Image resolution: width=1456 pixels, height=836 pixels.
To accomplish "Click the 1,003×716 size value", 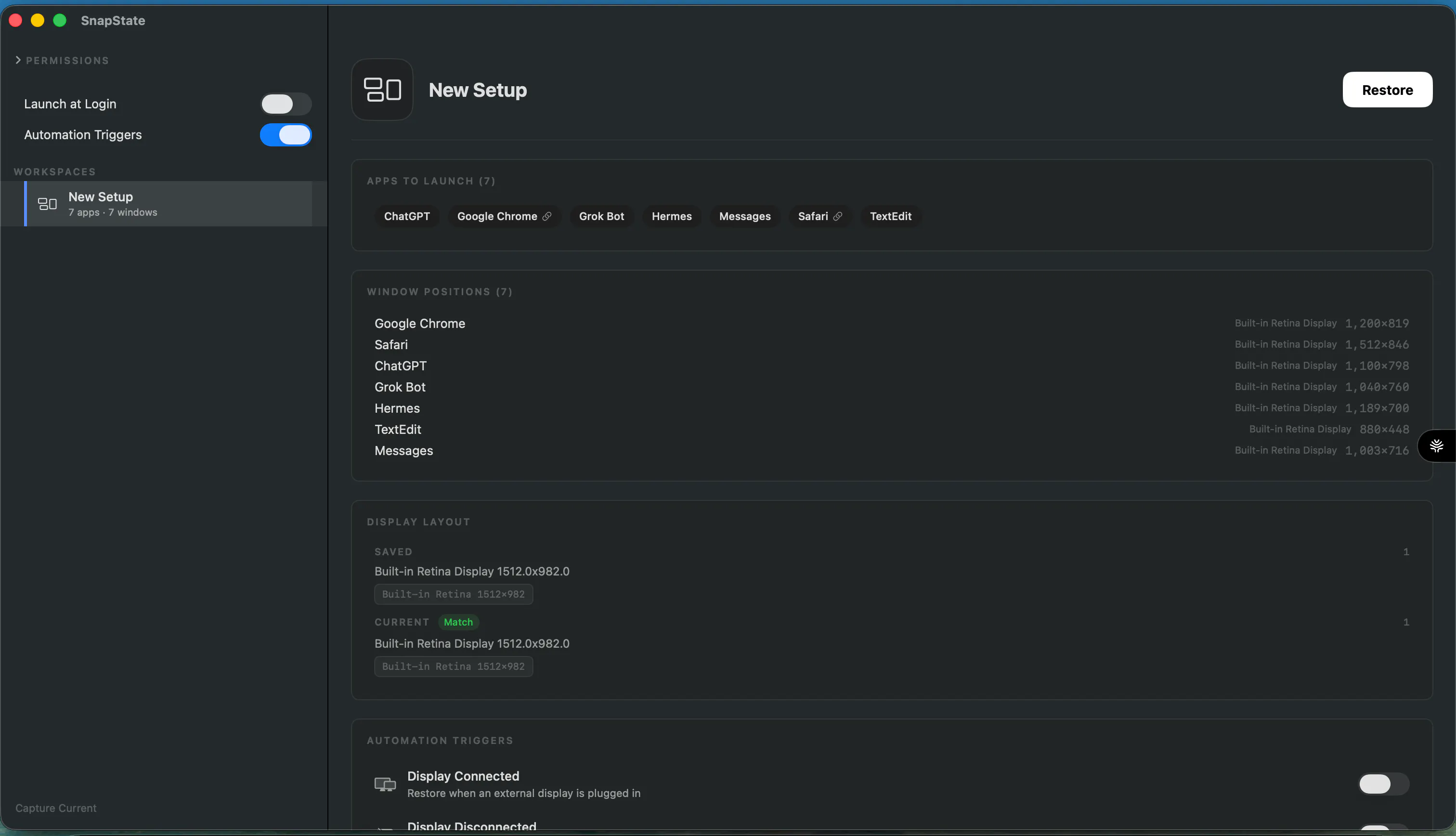I will tap(1377, 451).
